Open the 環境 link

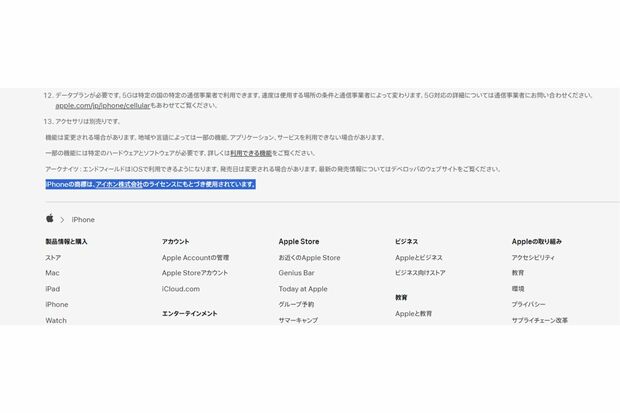[x=518, y=289]
